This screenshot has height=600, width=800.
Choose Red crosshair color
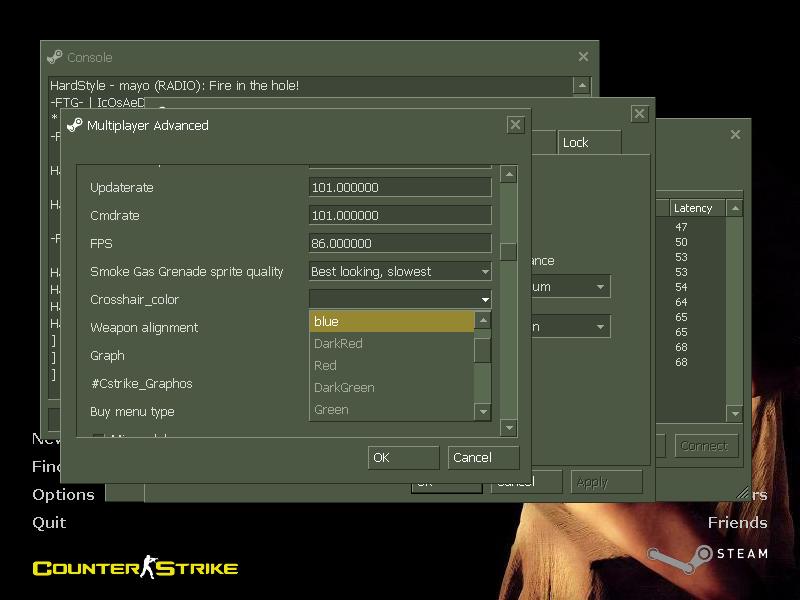[391, 365]
